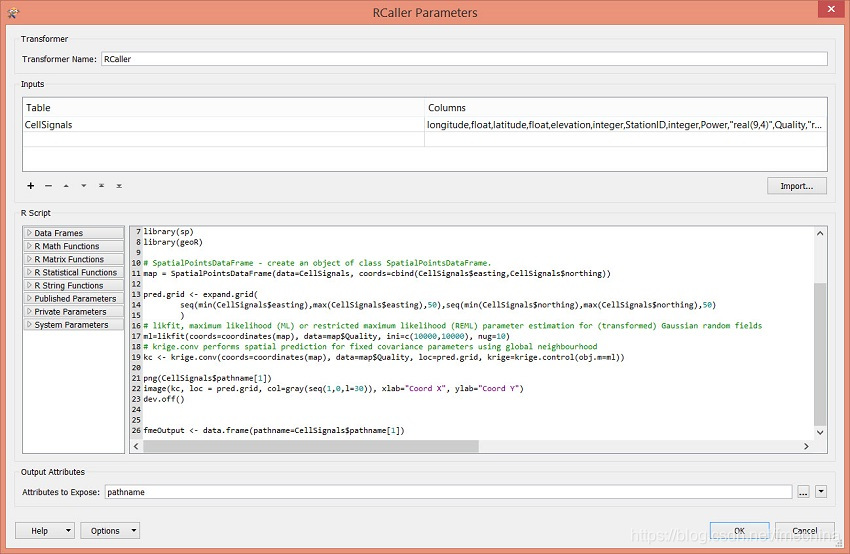Click the horizontal scrollbar thumb
The width and height of the screenshot is (850, 554).
pos(311,446)
